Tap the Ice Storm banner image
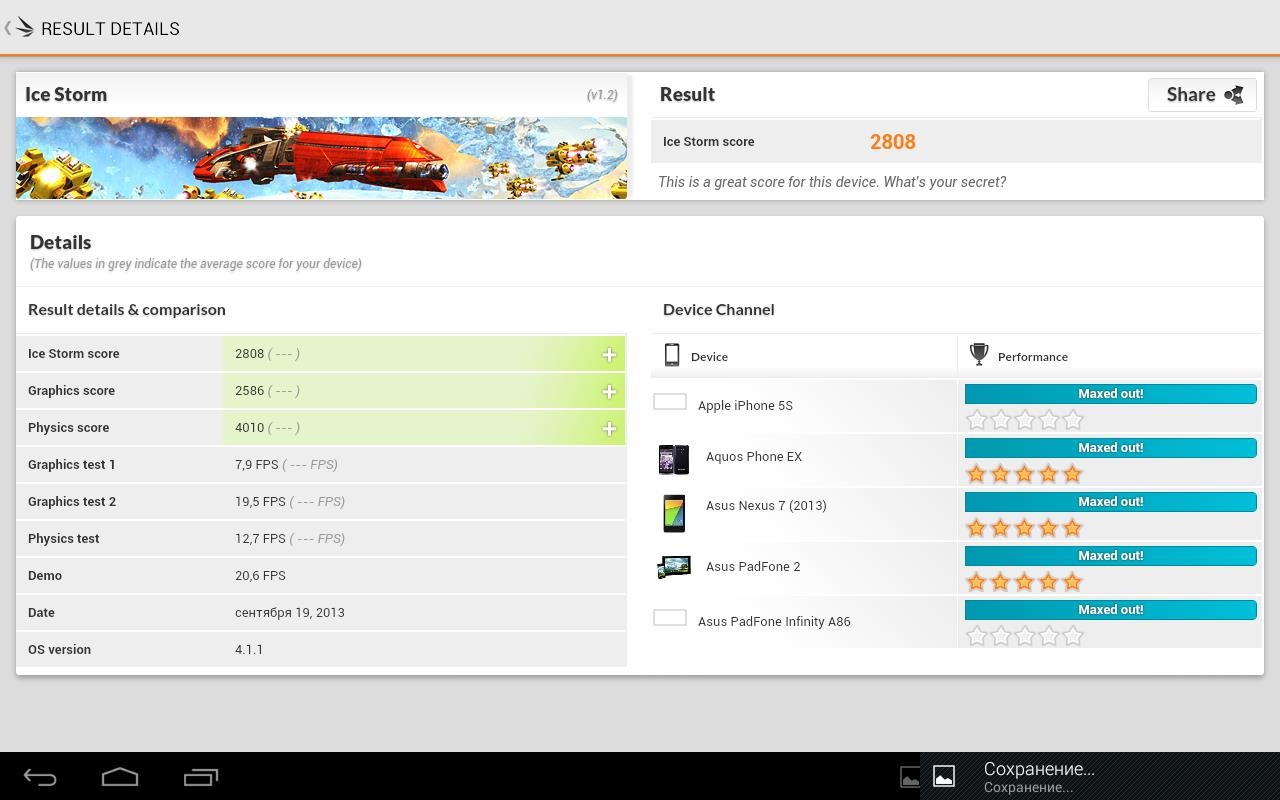 pyautogui.click(x=321, y=158)
